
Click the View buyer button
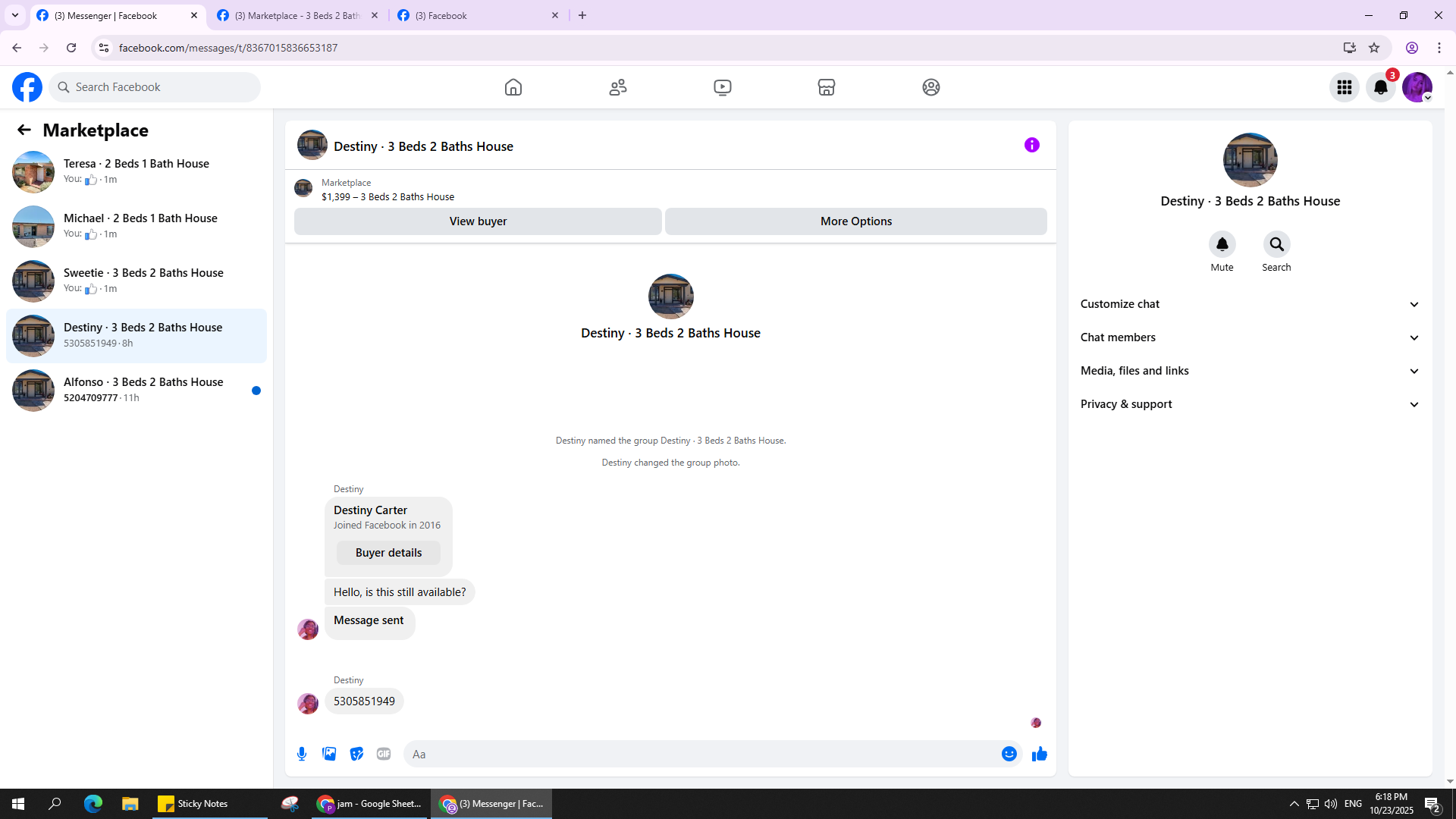(x=478, y=221)
